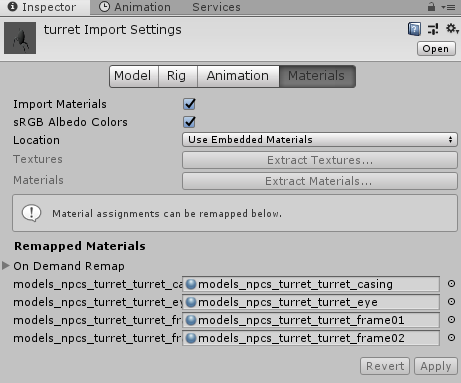The image size is (461, 383).
Task: Expand the On Demand Remap section
Action: (x=6, y=266)
